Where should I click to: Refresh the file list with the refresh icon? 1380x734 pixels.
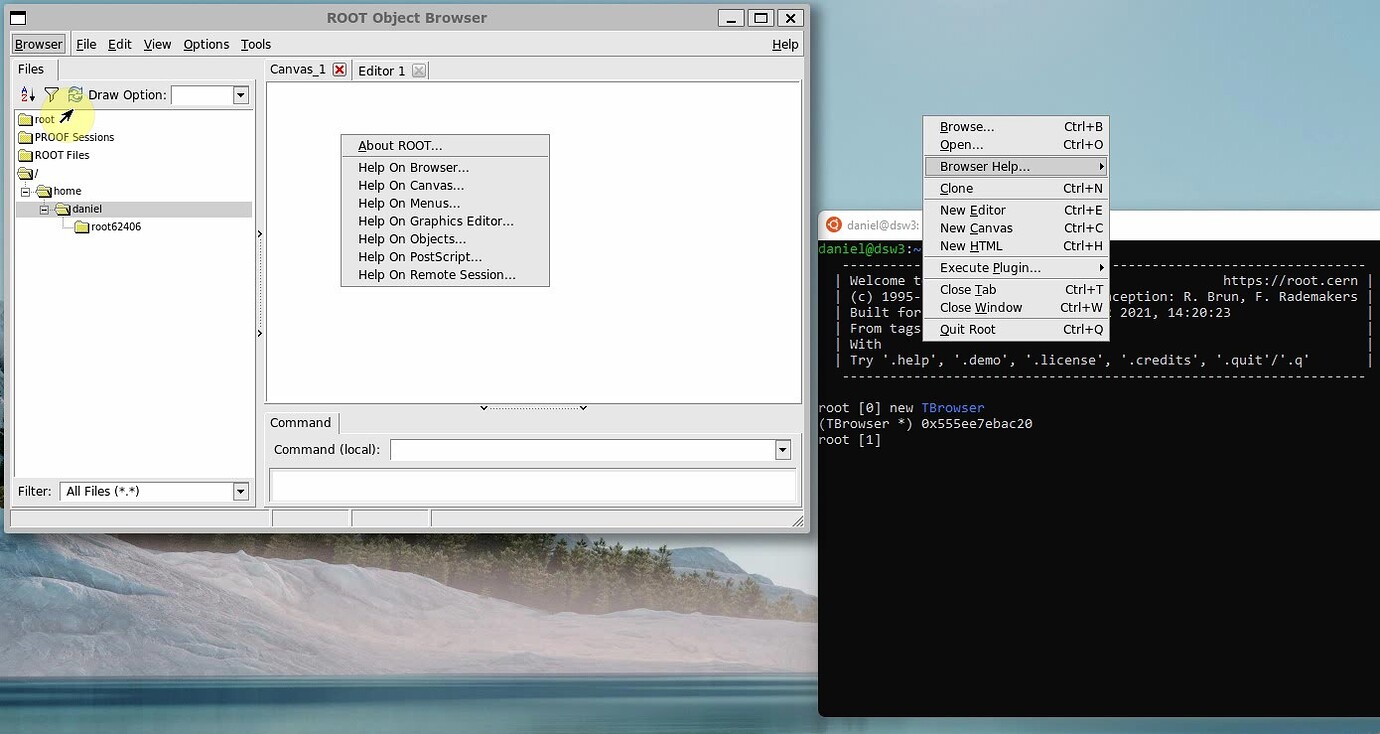pyautogui.click(x=76, y=94)
